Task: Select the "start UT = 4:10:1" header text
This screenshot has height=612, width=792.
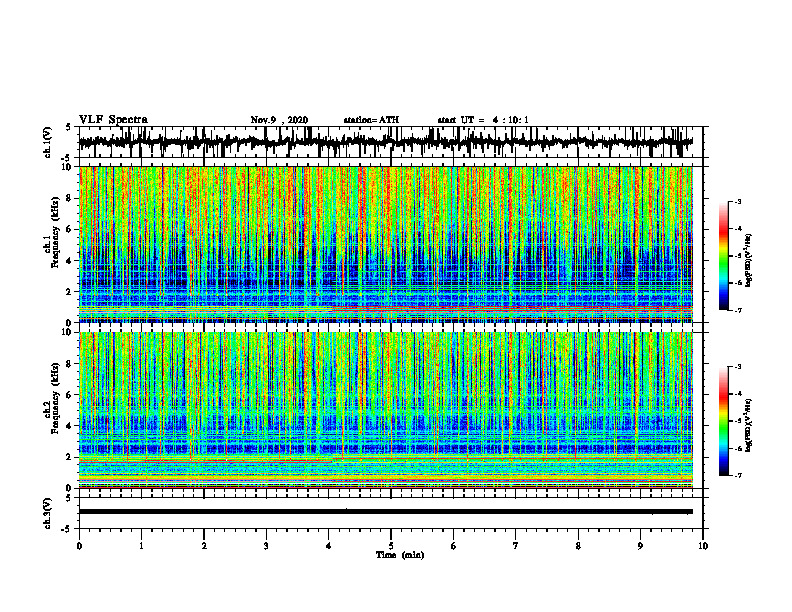Action: (483, 120)
